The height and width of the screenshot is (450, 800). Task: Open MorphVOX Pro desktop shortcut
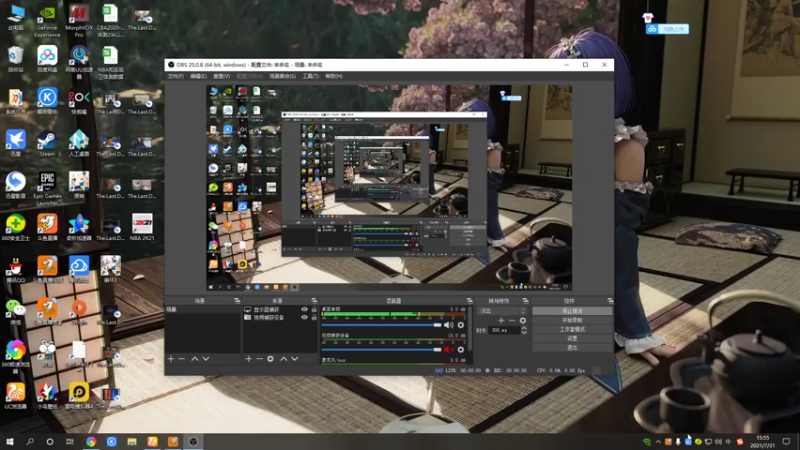tap(79, 21)
